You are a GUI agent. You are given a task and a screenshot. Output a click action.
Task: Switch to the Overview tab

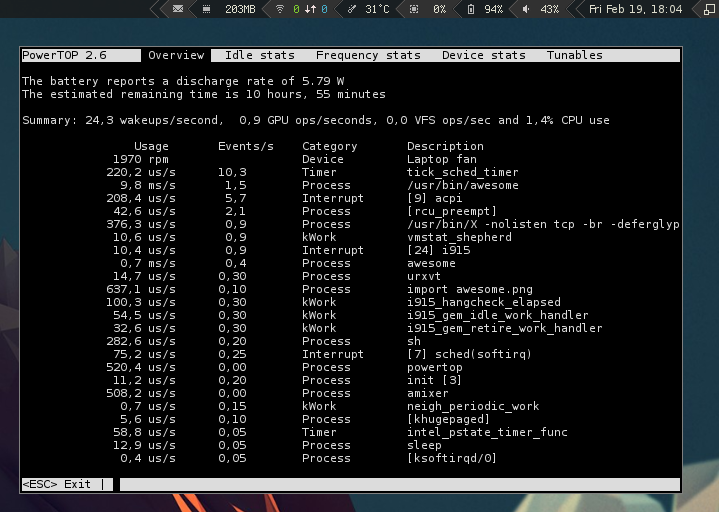[x=176, y=55]
